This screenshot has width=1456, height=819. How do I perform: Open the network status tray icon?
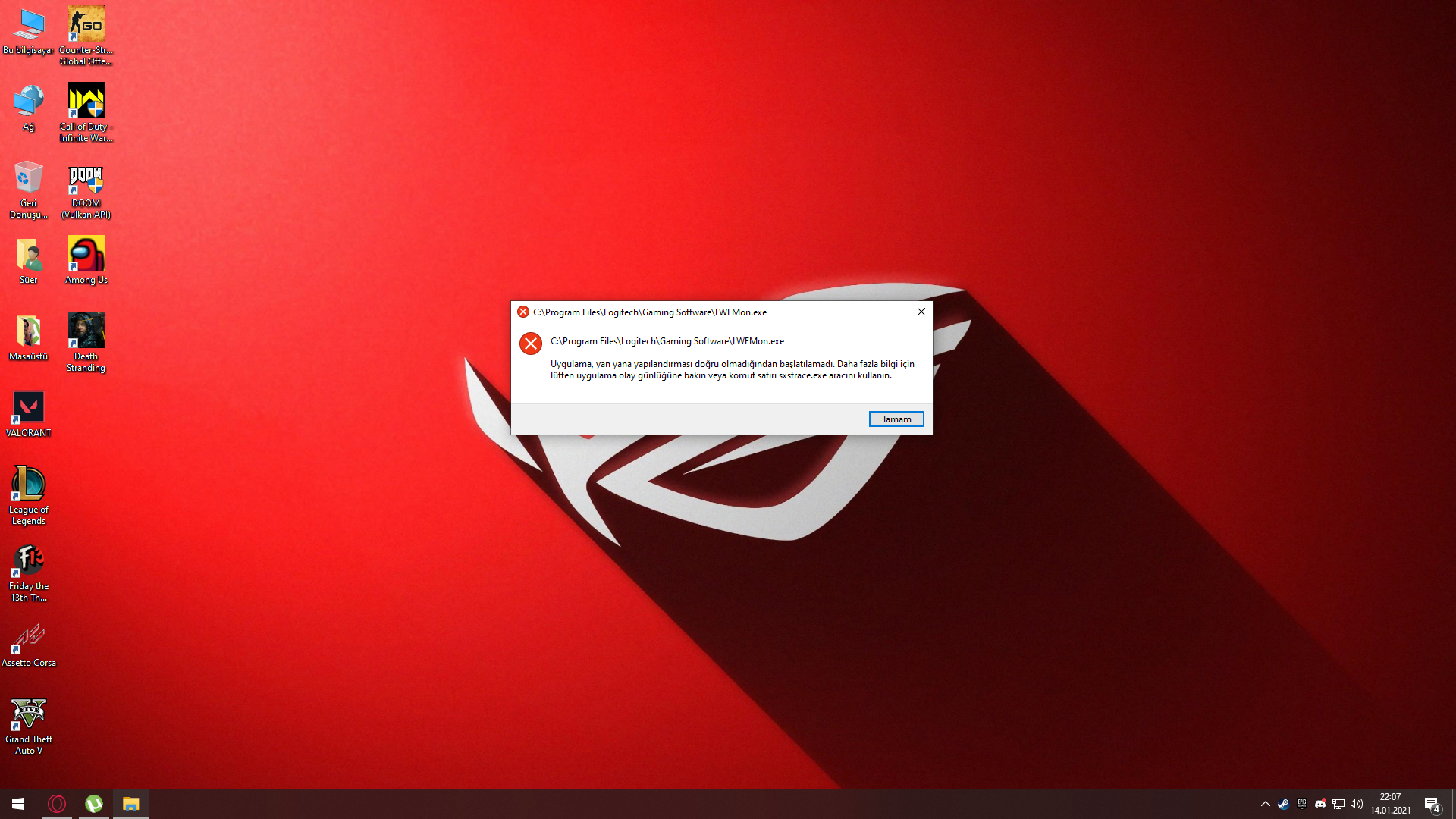coord(1338,804)
